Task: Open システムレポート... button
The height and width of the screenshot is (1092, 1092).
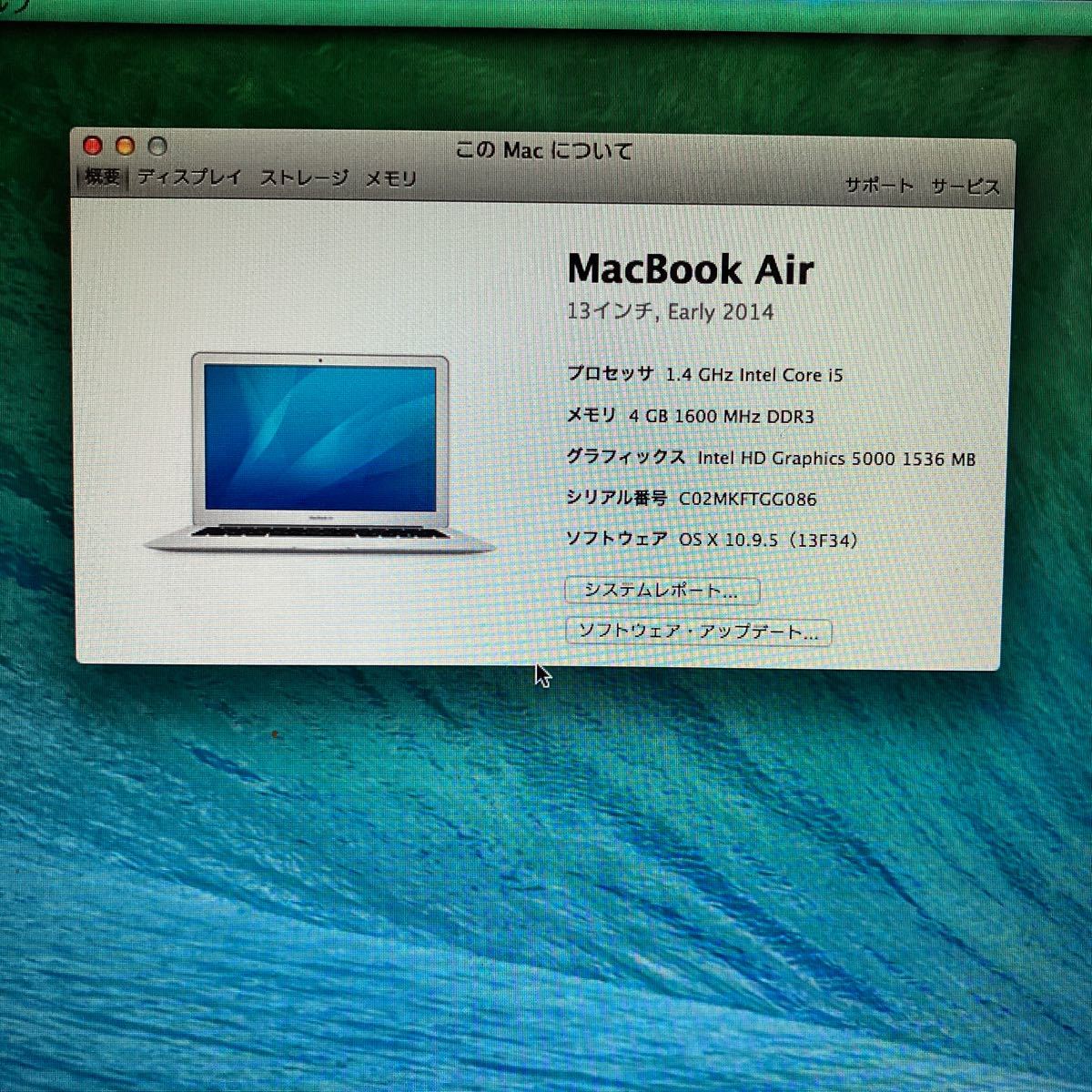Action: click(x=662, y=591)
